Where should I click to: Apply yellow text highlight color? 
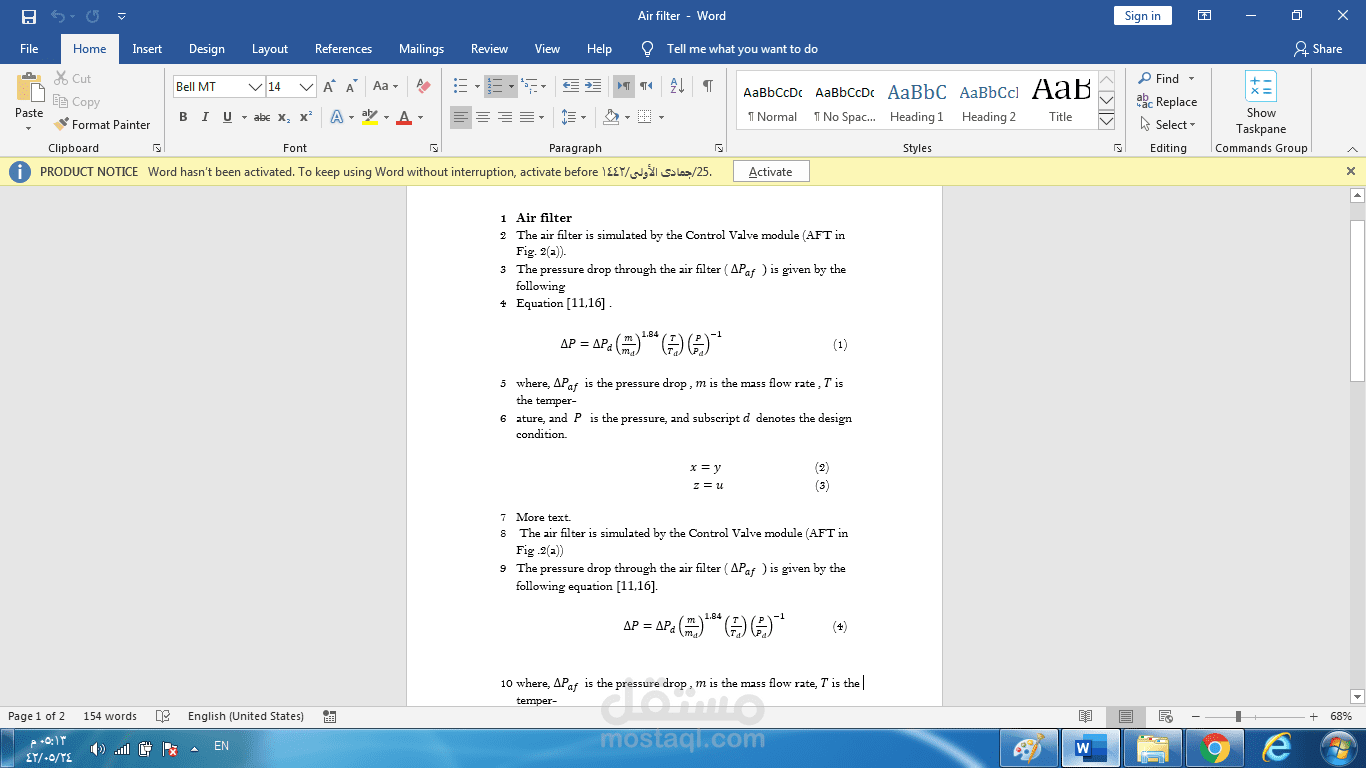(x=369, y=118)
